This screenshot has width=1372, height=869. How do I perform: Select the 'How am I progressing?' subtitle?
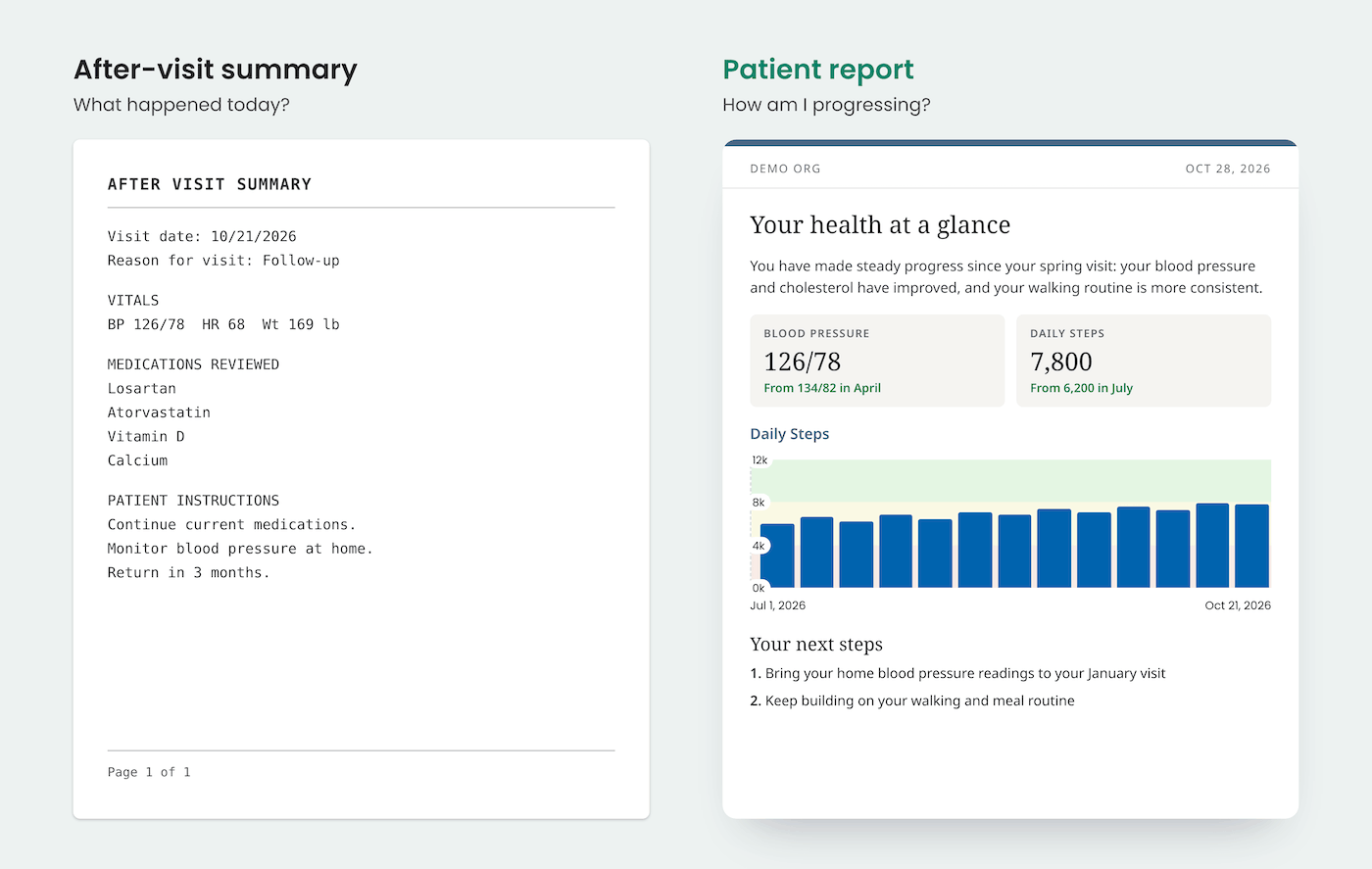click(826, 105)
